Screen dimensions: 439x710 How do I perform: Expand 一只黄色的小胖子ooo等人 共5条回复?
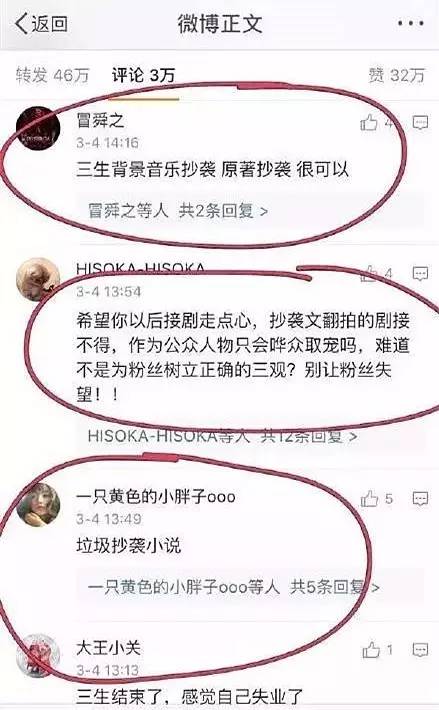click(234, 587)
